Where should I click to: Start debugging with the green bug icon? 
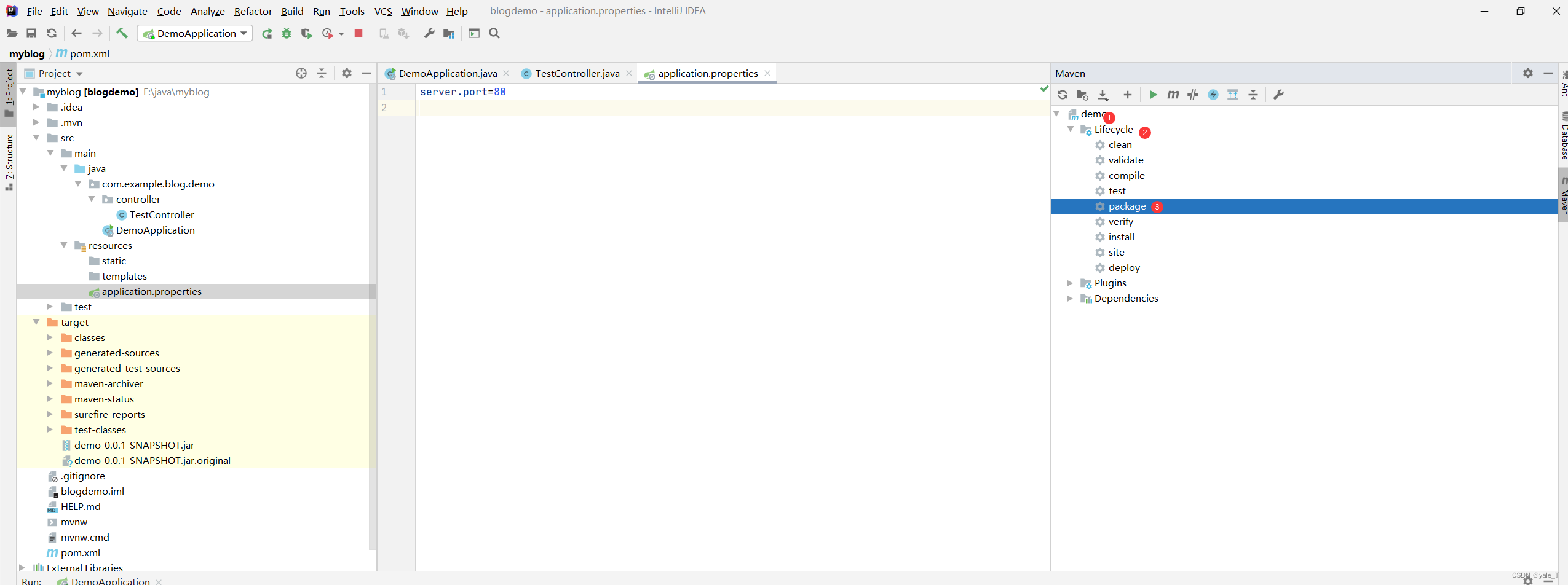point(287,33)
